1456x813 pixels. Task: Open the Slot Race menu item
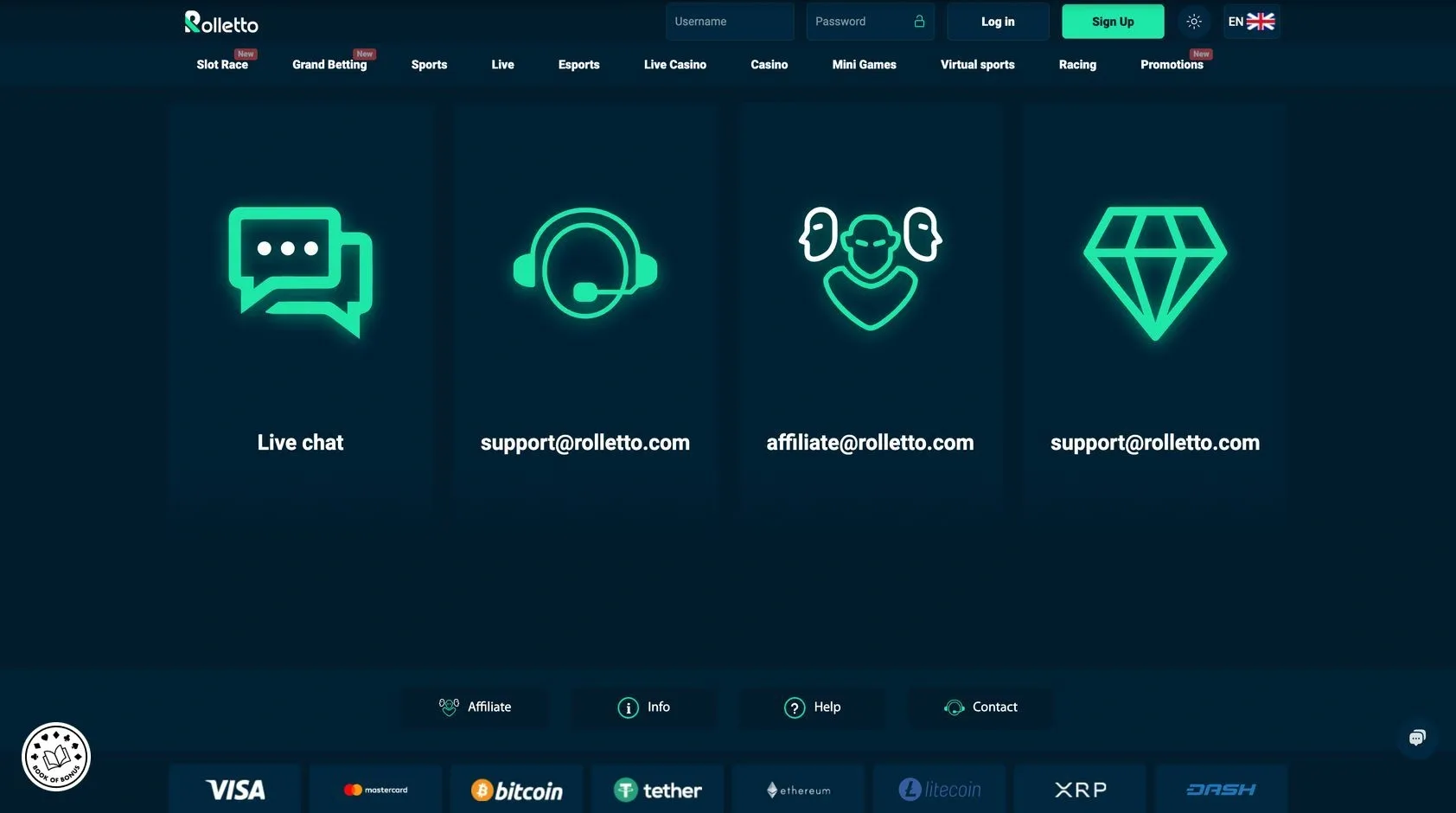pyautogui.click(x=222, y=64)
